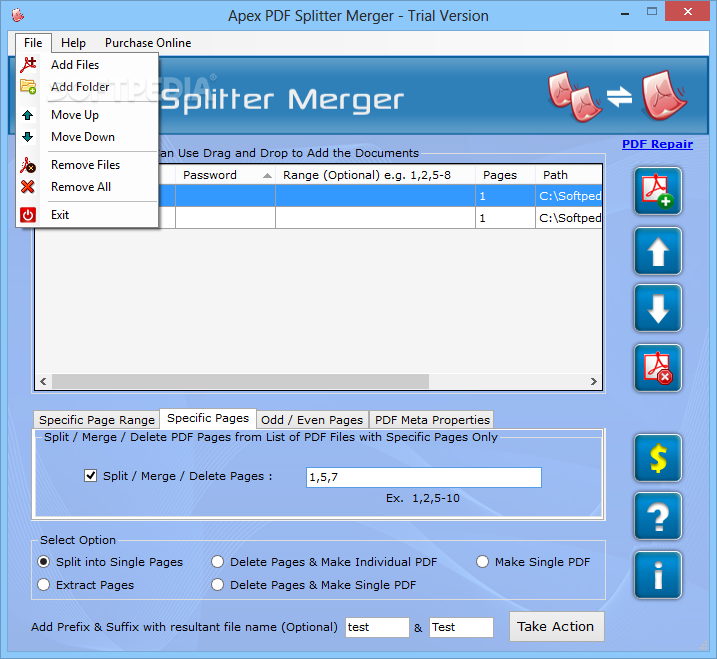Choose Add Files menu entry

click(88, 64)
